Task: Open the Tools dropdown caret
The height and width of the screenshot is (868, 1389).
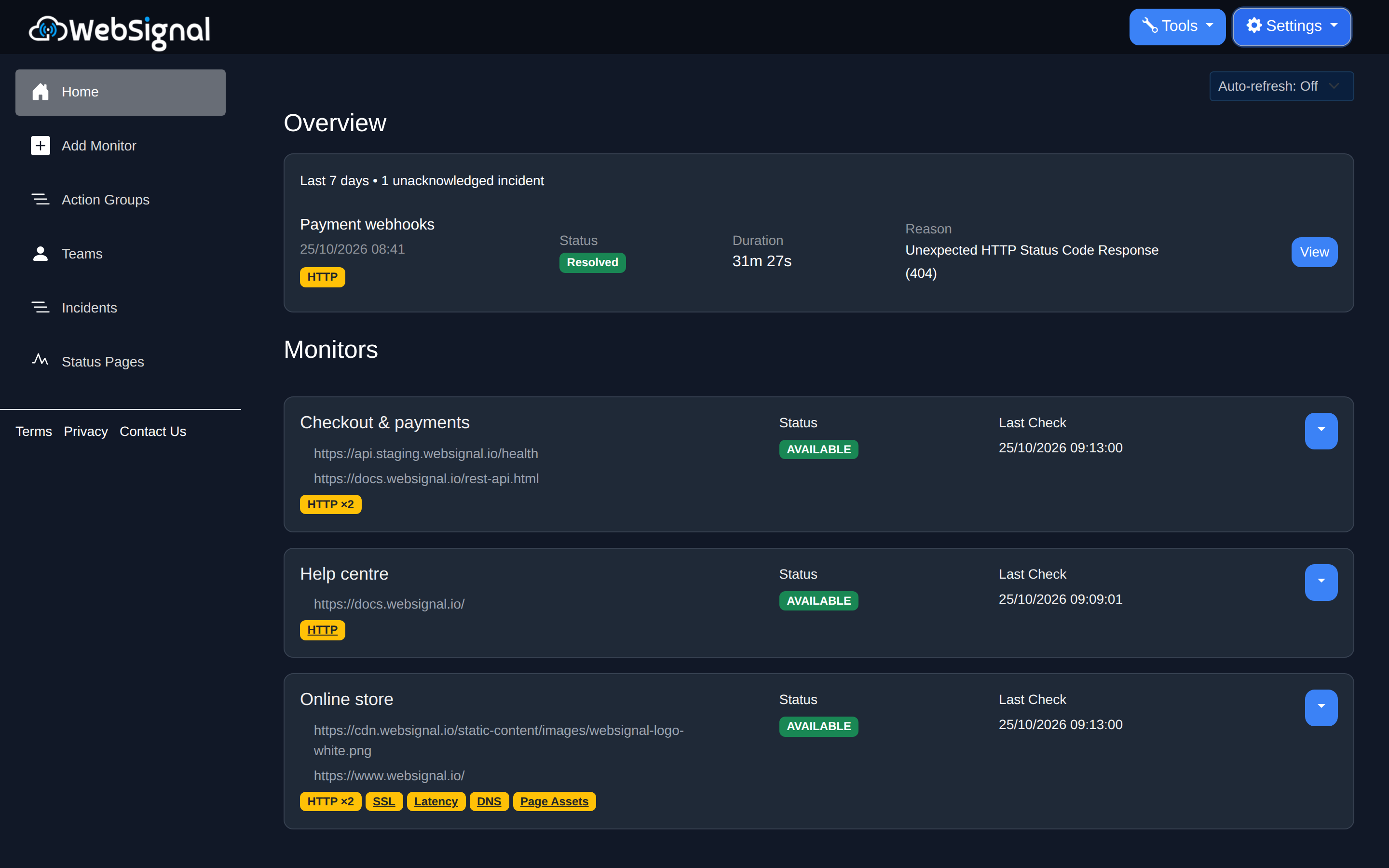Action: pyautogui.click(x=1210, y=26)
